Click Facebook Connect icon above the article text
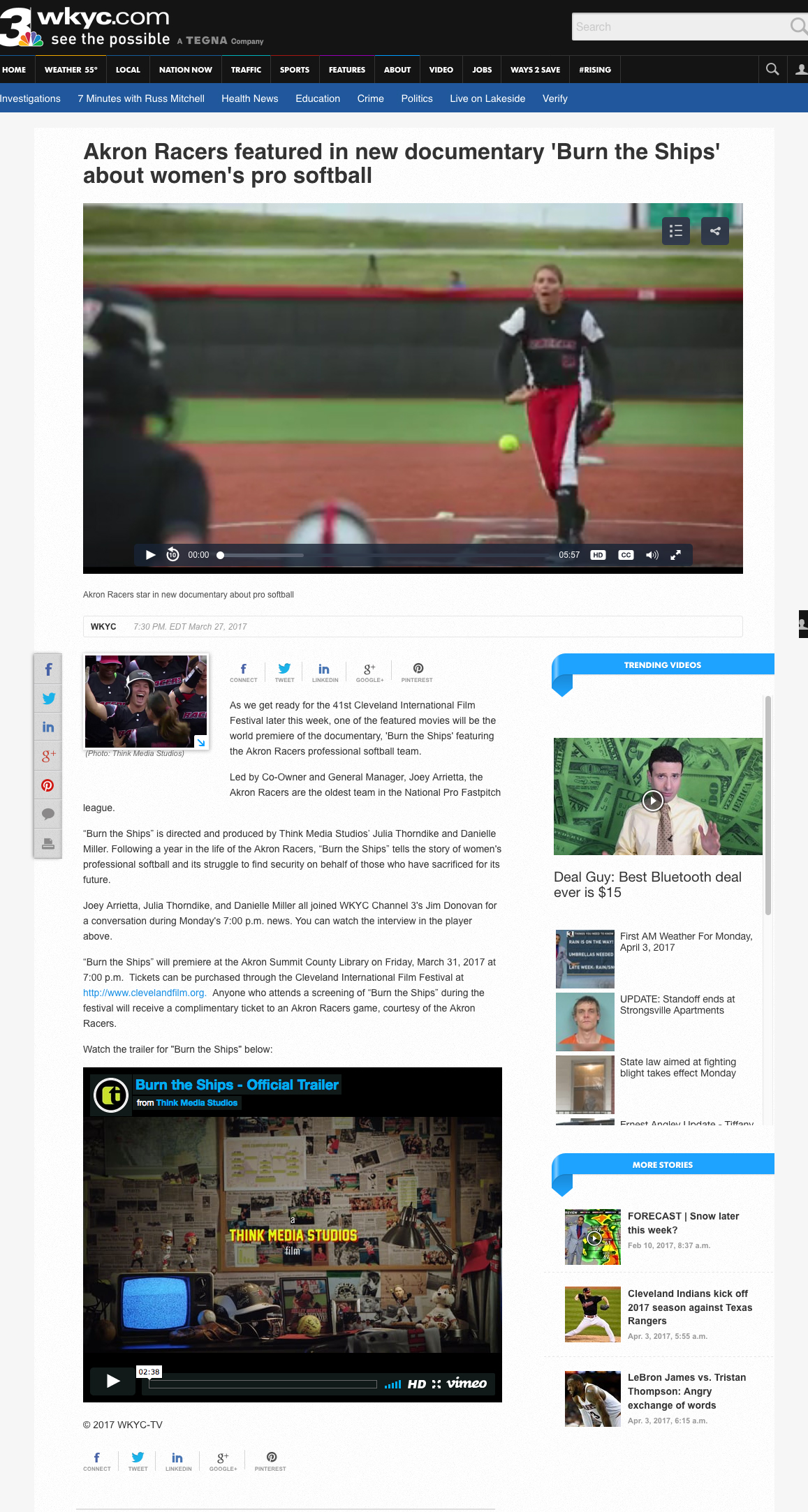Image resolution: width=808 pixels, height=1512 pixels. click(x=244, y=672)
